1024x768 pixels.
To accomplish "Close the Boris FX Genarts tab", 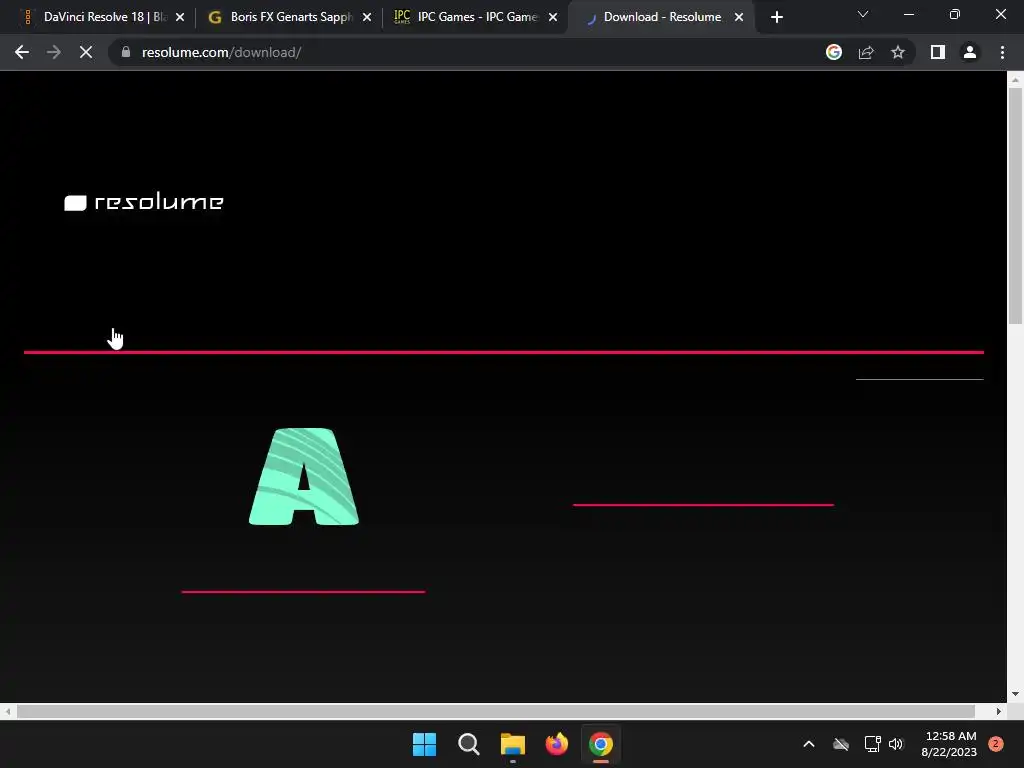I will tap(367, 17).
